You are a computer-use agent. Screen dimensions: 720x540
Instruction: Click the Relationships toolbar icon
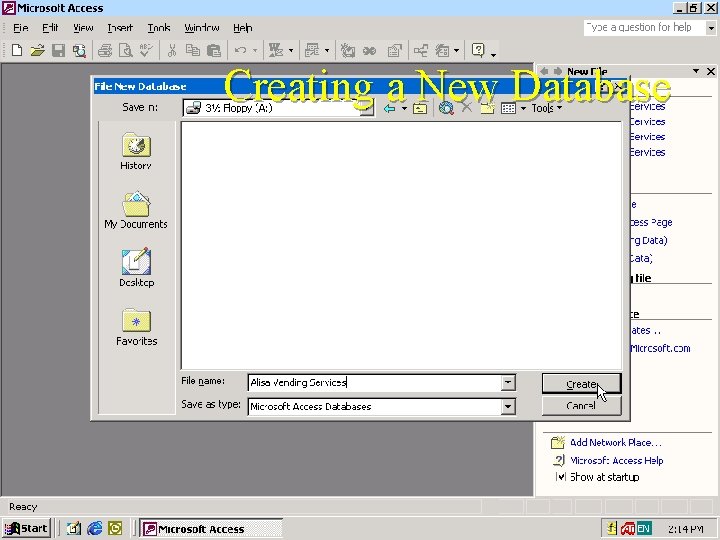[x=421, y=50]
